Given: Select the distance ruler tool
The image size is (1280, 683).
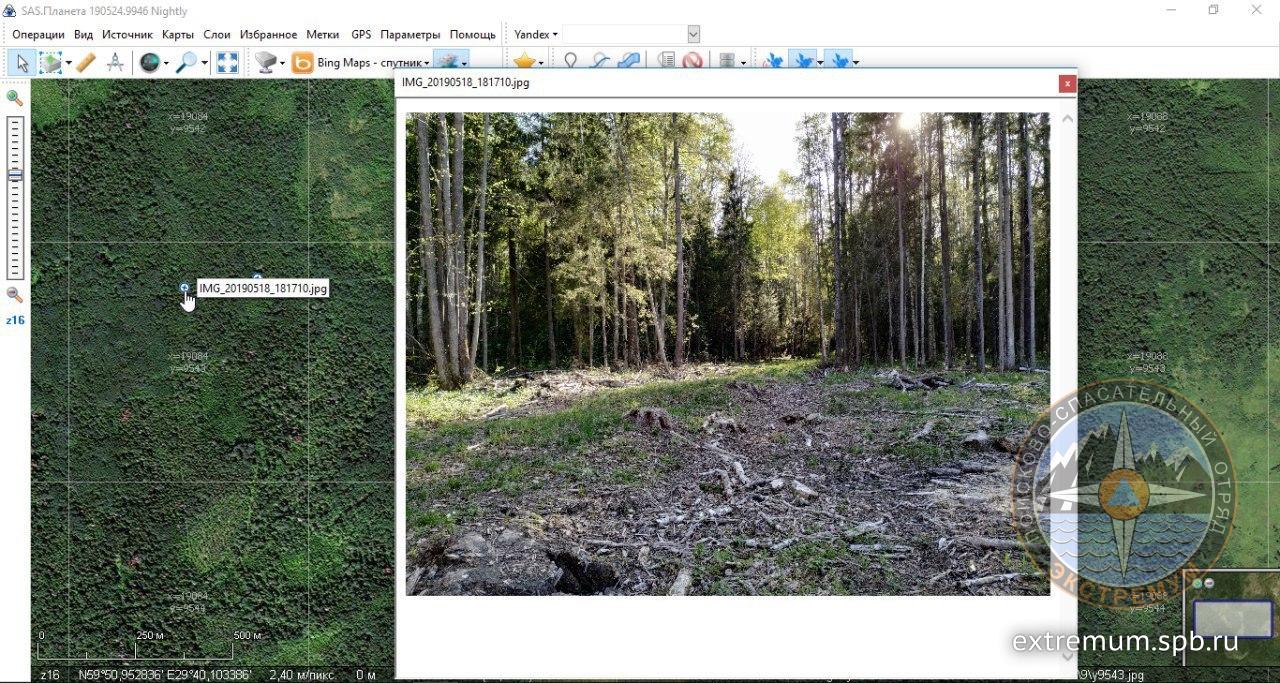Looking at the screenshot, I should (x=86, y=63).
